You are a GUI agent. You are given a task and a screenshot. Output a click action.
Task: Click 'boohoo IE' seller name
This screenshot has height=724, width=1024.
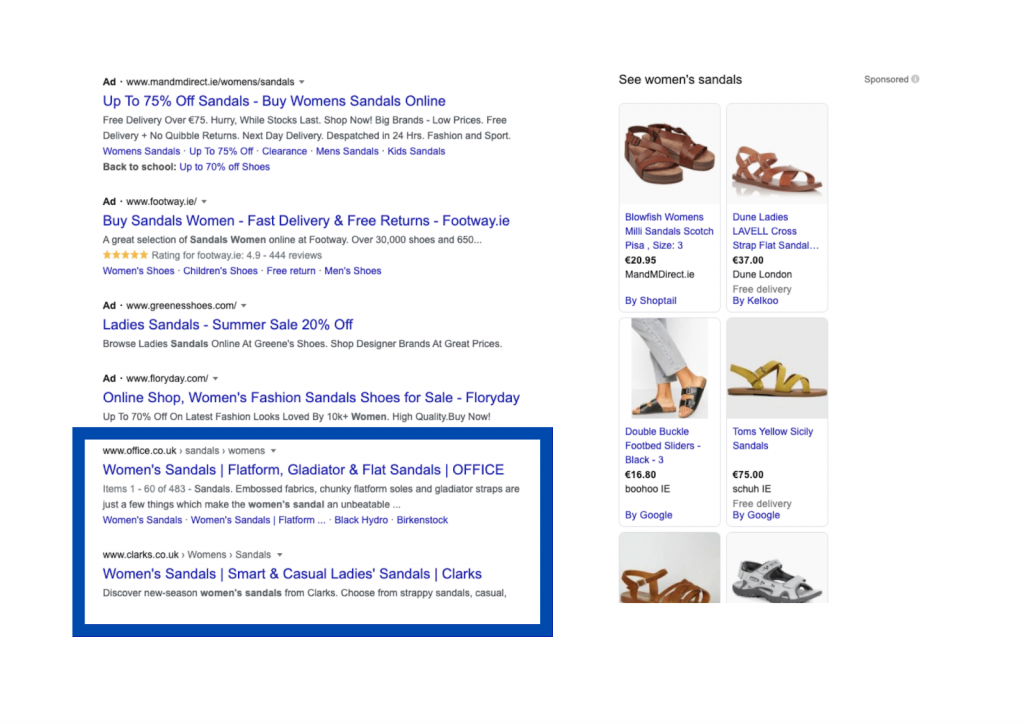647,489
